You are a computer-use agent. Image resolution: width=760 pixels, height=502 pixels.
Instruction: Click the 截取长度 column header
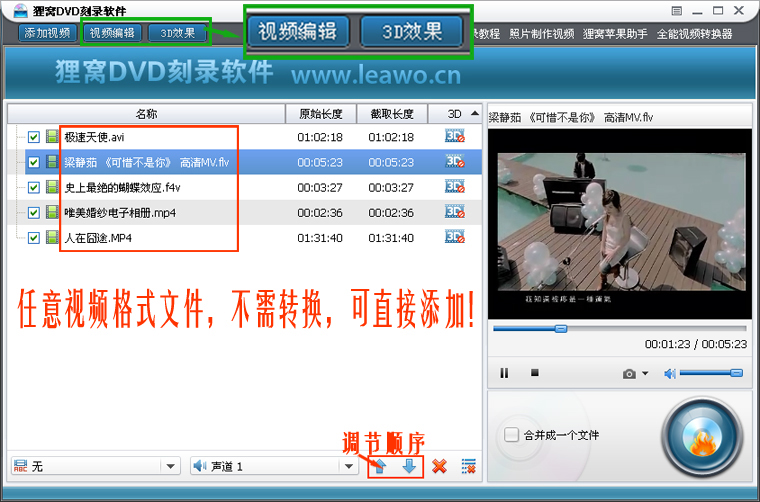point(392,114)
